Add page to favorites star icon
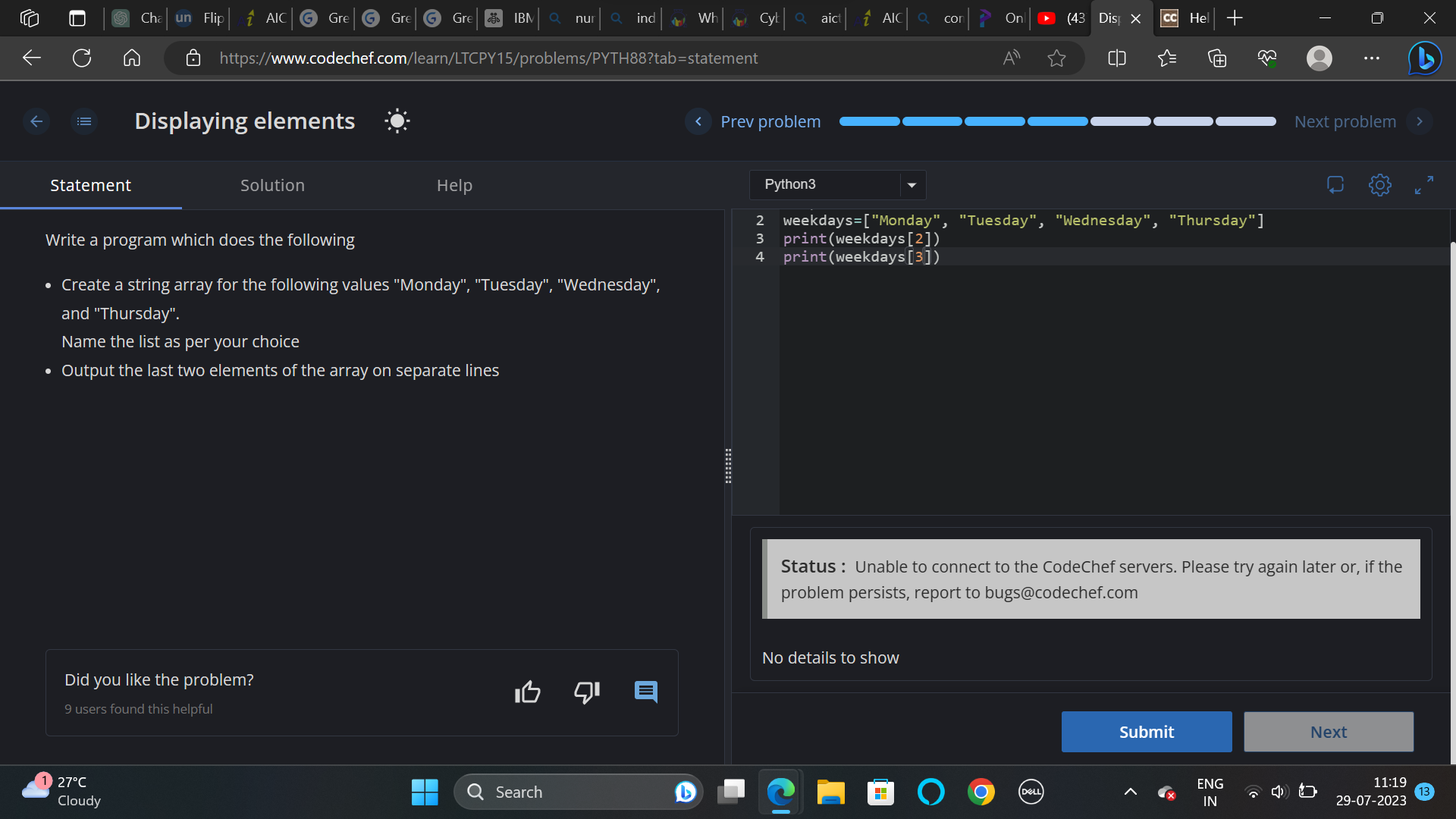 click(1056, 58)
